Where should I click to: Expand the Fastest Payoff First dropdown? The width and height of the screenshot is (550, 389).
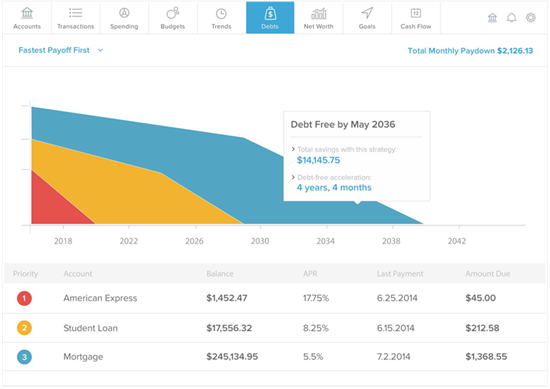point(61,50)
